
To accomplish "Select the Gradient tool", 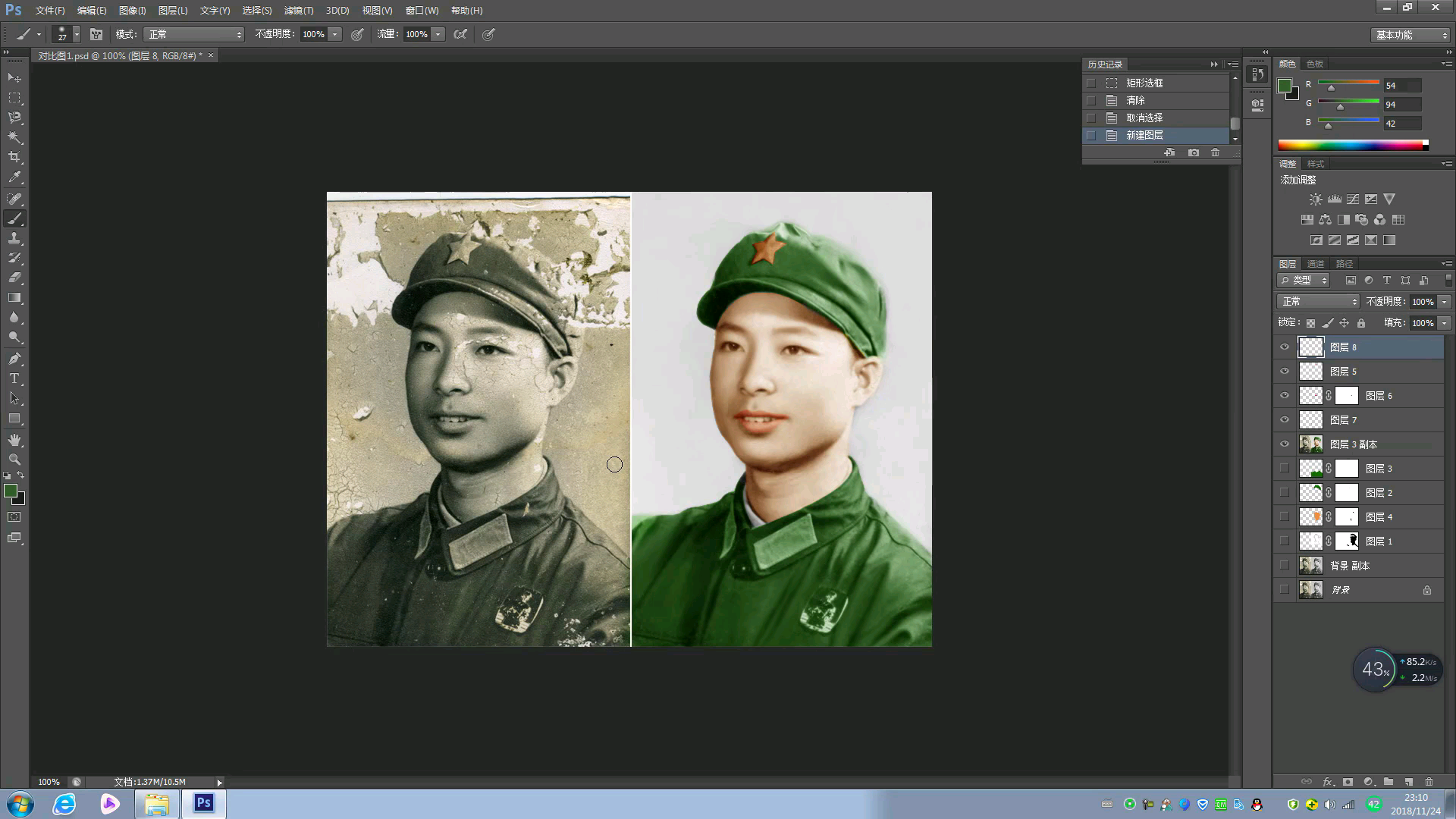I will (x=14, y=298).
